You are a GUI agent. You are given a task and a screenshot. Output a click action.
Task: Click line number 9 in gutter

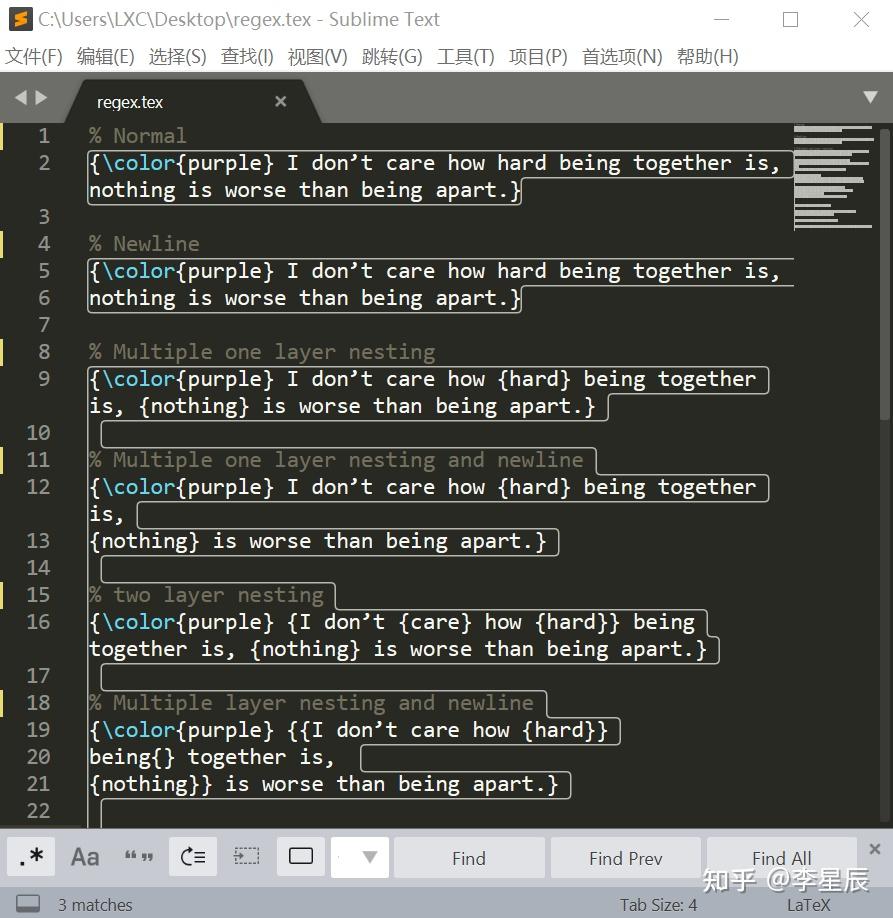pyautogui.click(x=44, y=379)
